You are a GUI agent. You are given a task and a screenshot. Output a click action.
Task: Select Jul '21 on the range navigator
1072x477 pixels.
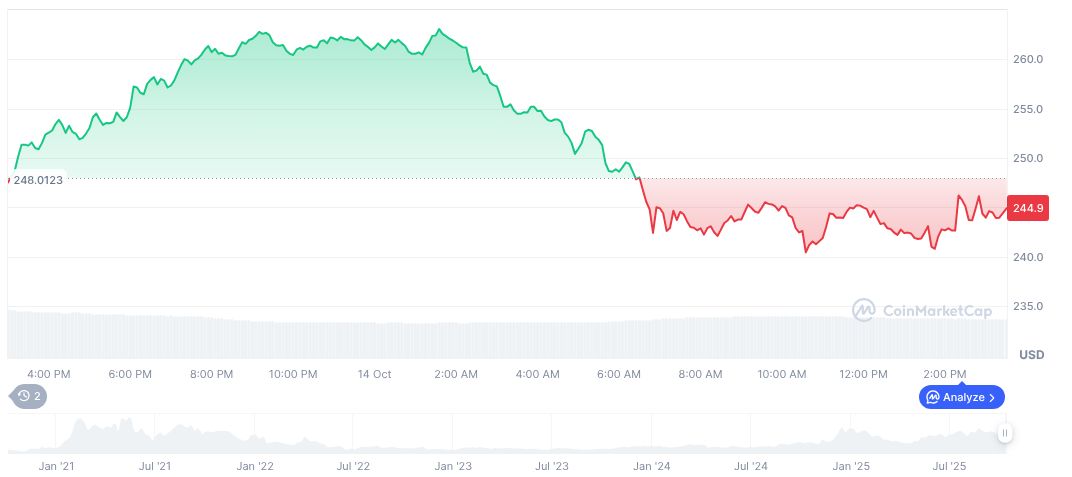(x=154, y=466)
